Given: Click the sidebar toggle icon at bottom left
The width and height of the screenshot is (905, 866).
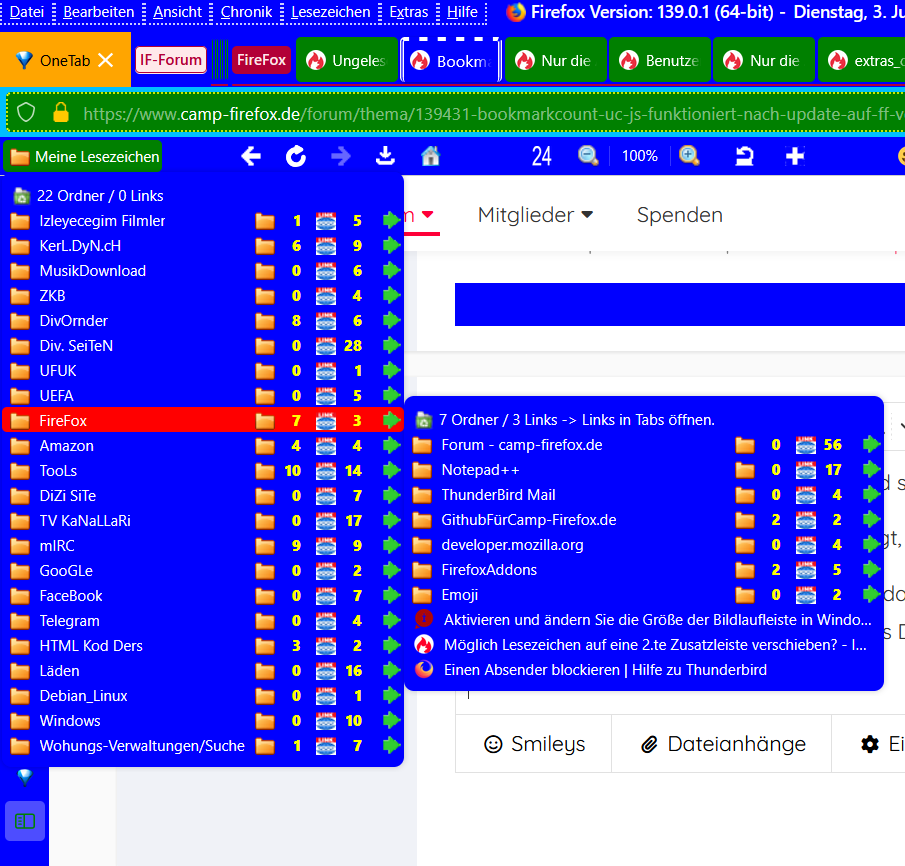Looking at the screenshot, I should (x=25, y=820).
